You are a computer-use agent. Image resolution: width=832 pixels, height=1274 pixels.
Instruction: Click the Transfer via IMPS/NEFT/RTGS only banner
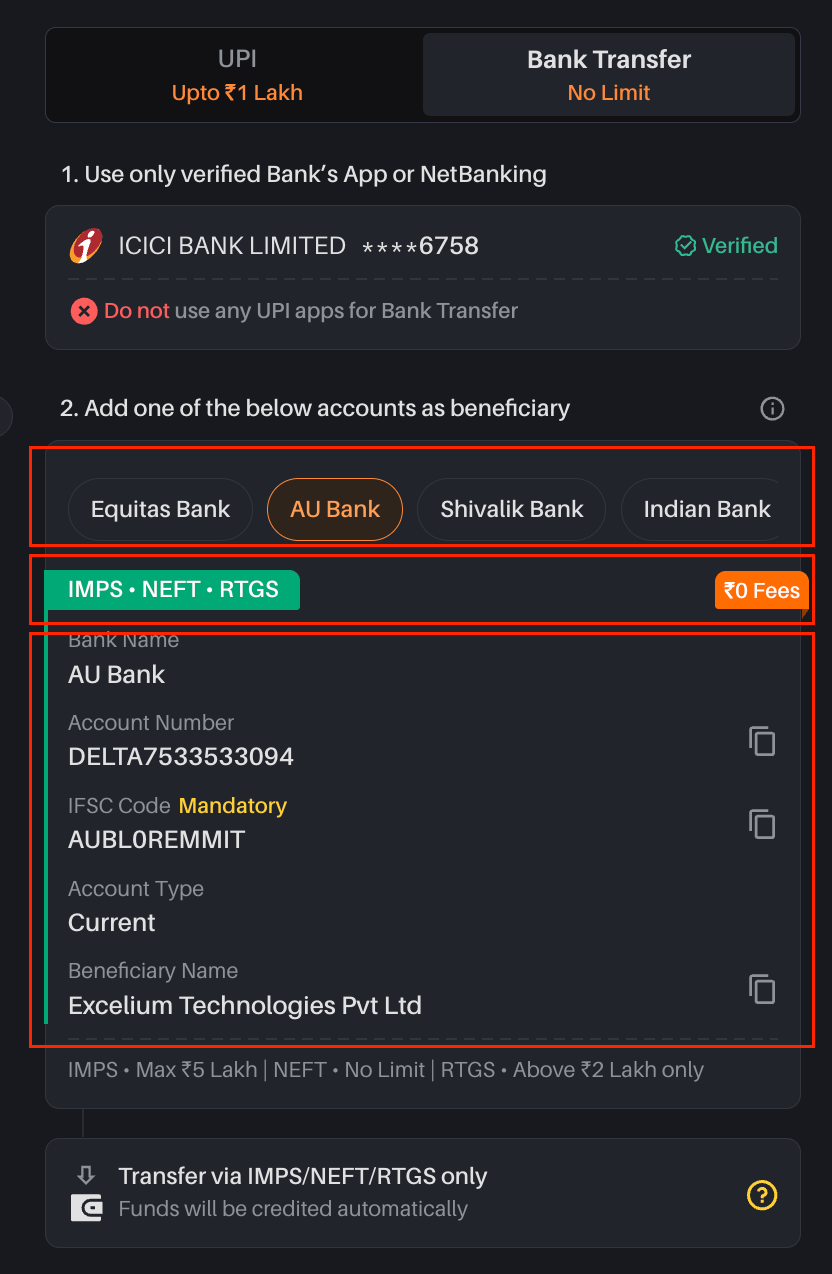coord(423,1193)
